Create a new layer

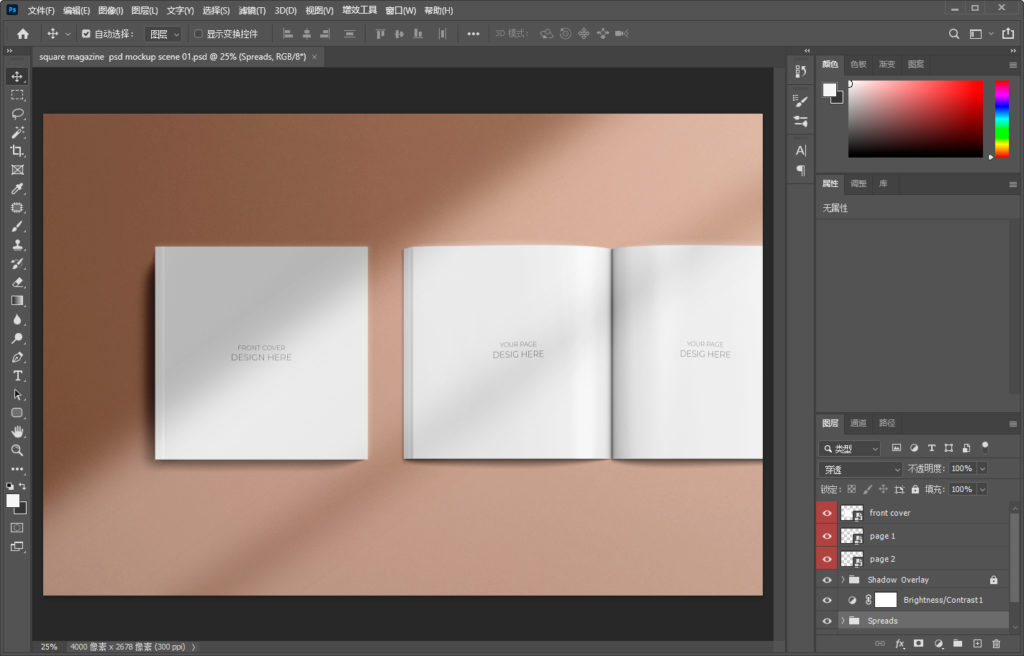tap(977, 644)
